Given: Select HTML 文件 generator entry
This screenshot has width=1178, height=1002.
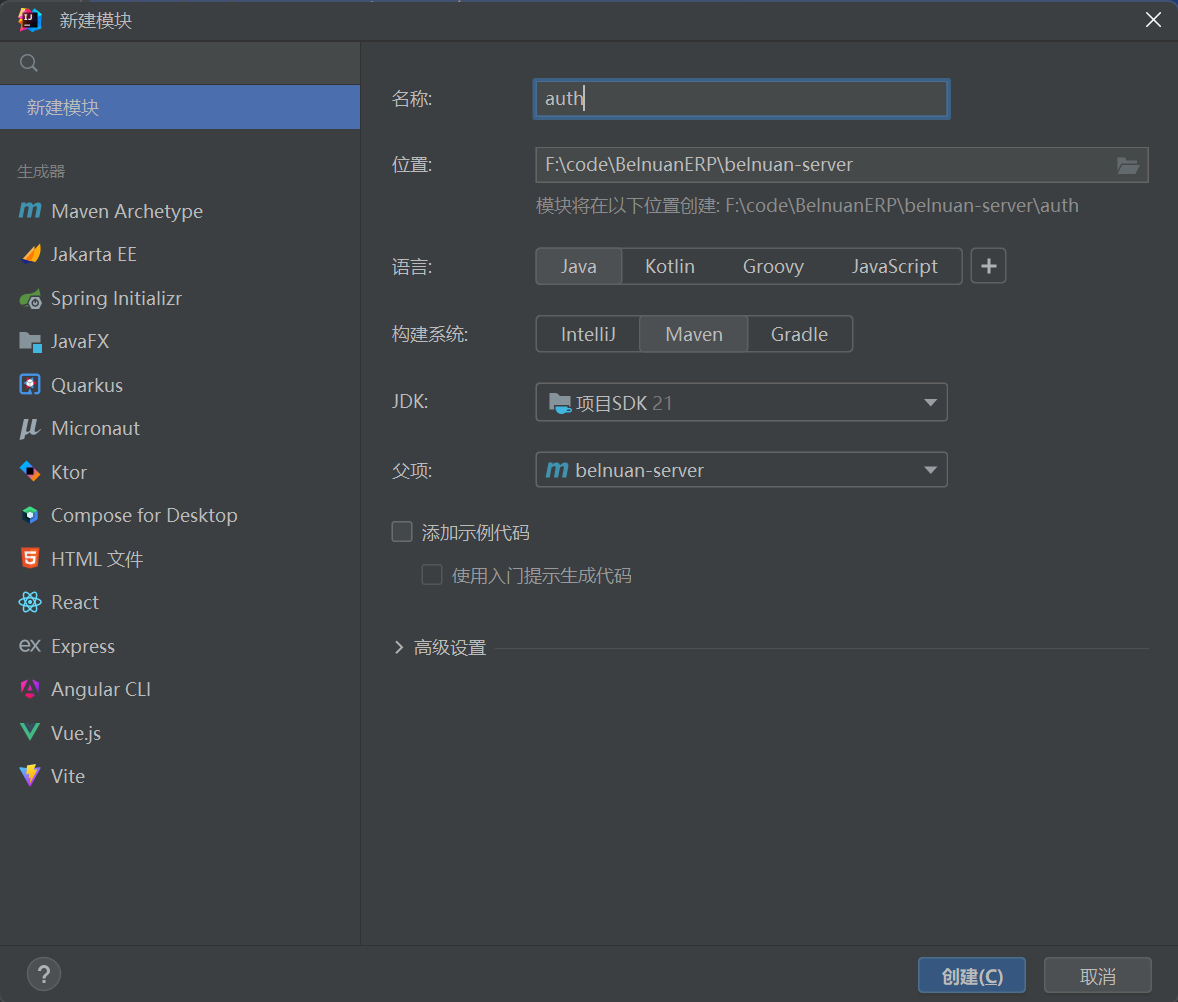Looking at the screenshot, I should pos(180,559).
